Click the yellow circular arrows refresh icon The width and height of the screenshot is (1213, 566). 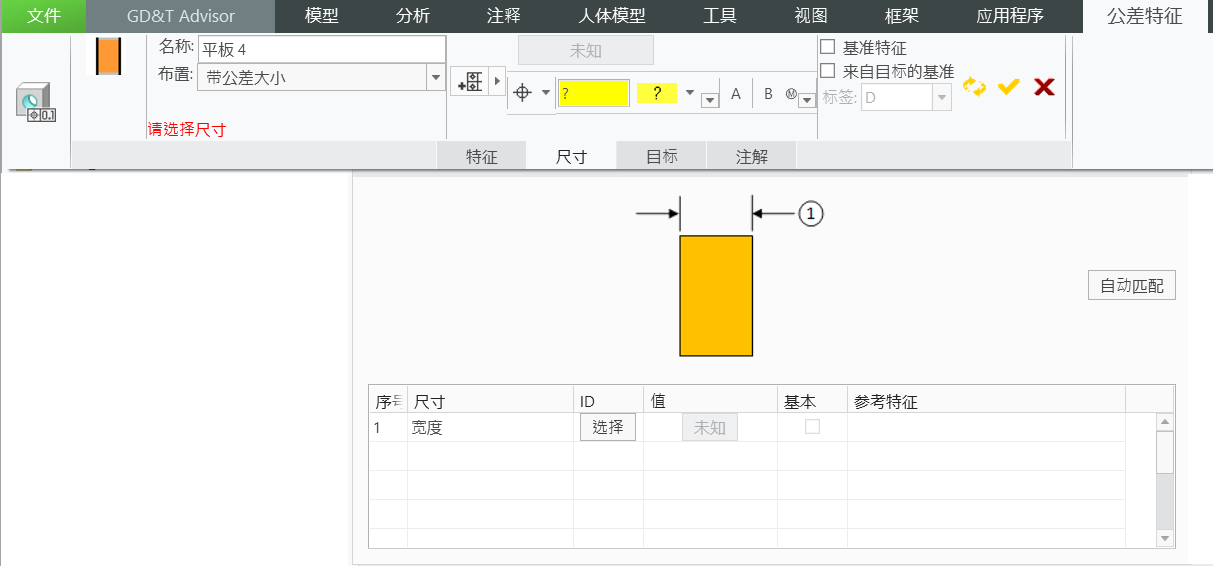click(974, 88)
